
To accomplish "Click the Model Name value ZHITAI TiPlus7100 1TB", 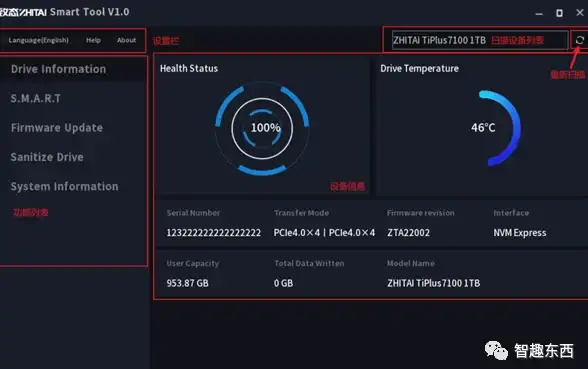I will point(434,283).
